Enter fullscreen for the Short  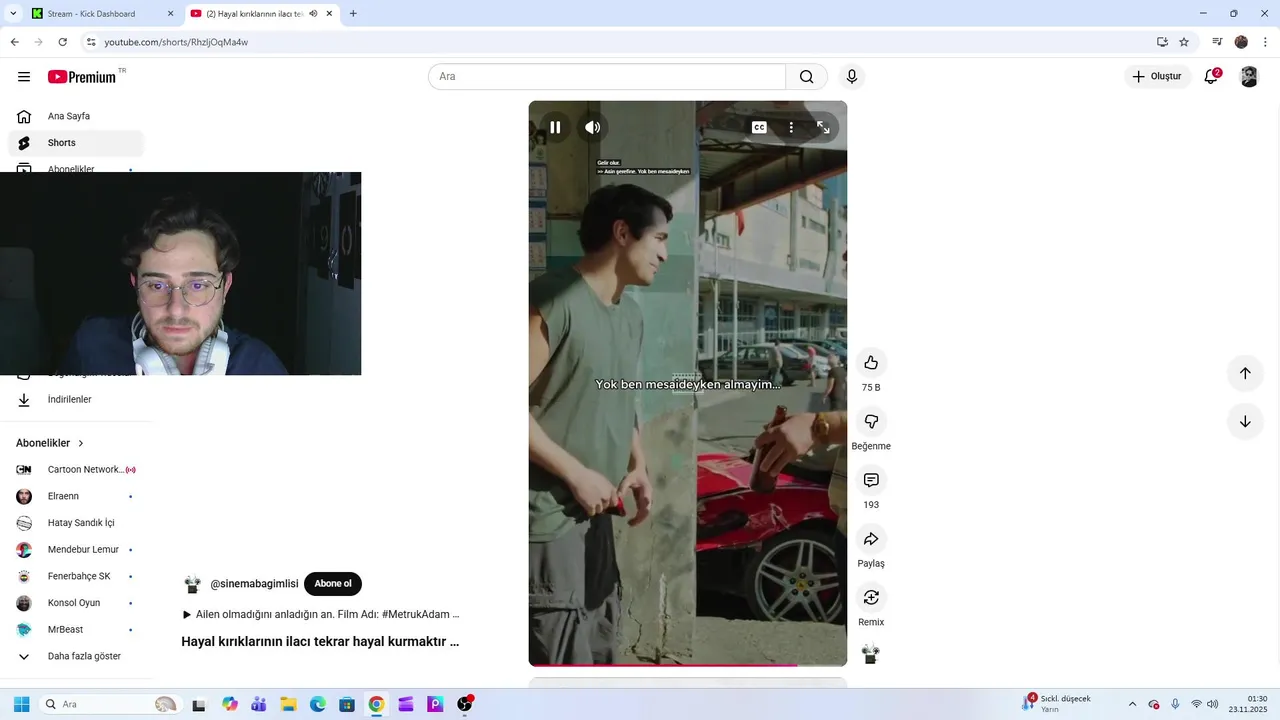[x=823, y=127]
